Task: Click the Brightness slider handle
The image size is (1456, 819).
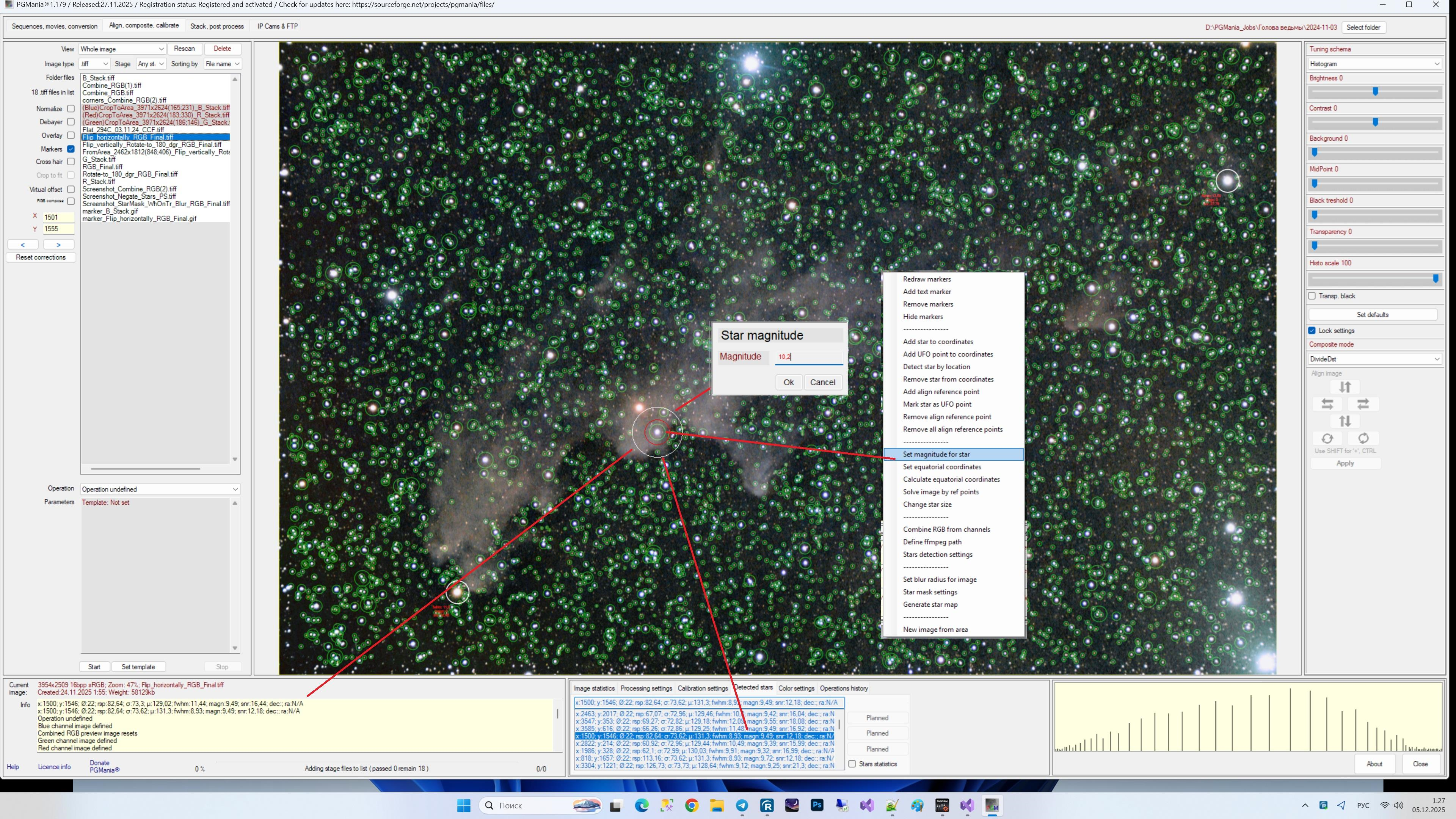Action: [x=1375, y=91]
